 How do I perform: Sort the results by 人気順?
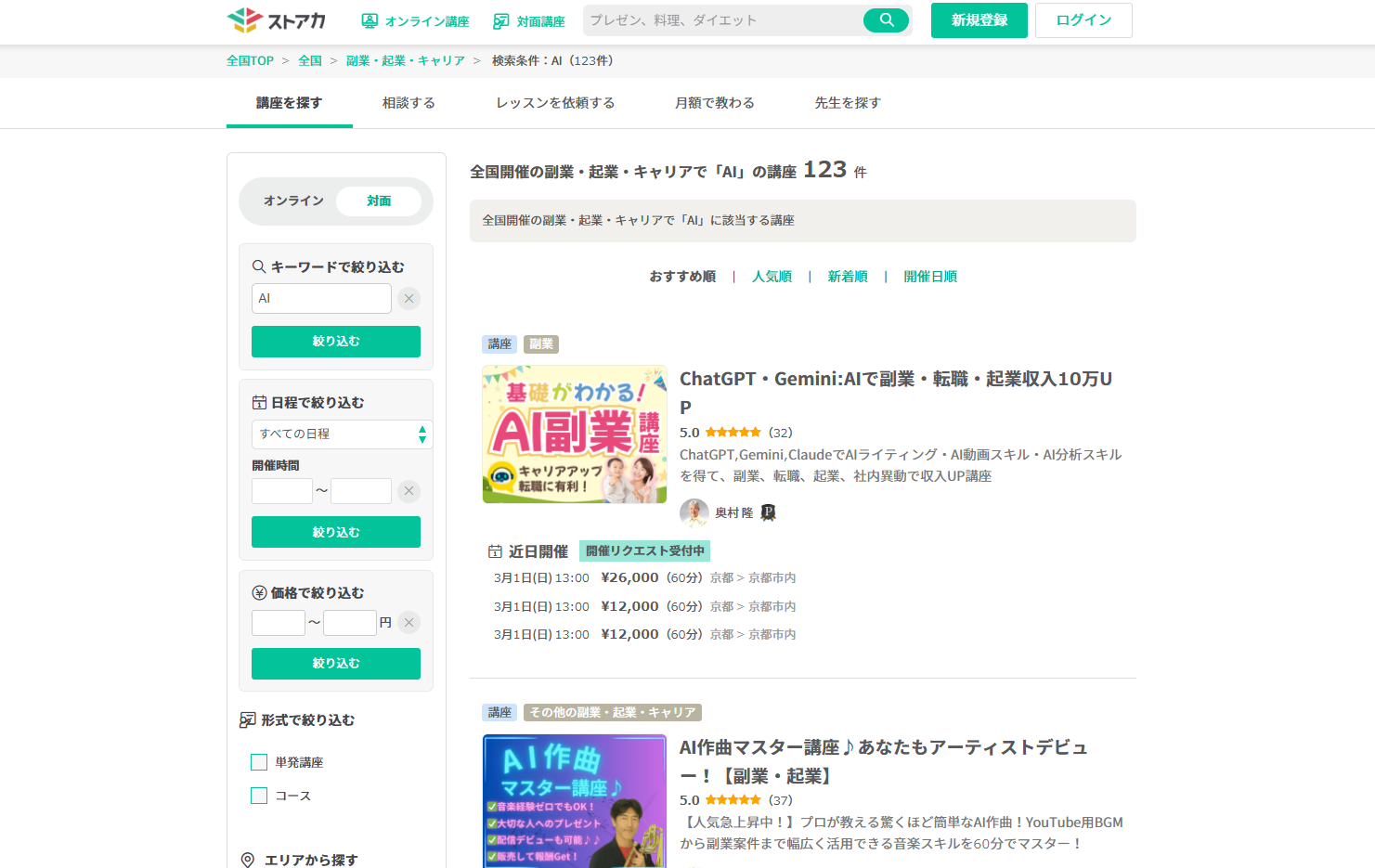click(x=772, y=276)
